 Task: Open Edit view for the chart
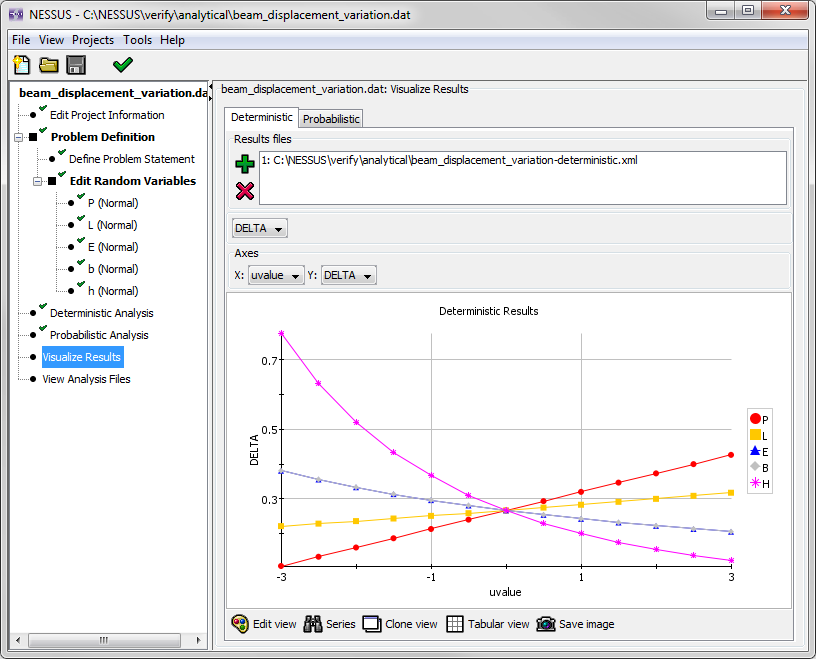pos(264,624)
